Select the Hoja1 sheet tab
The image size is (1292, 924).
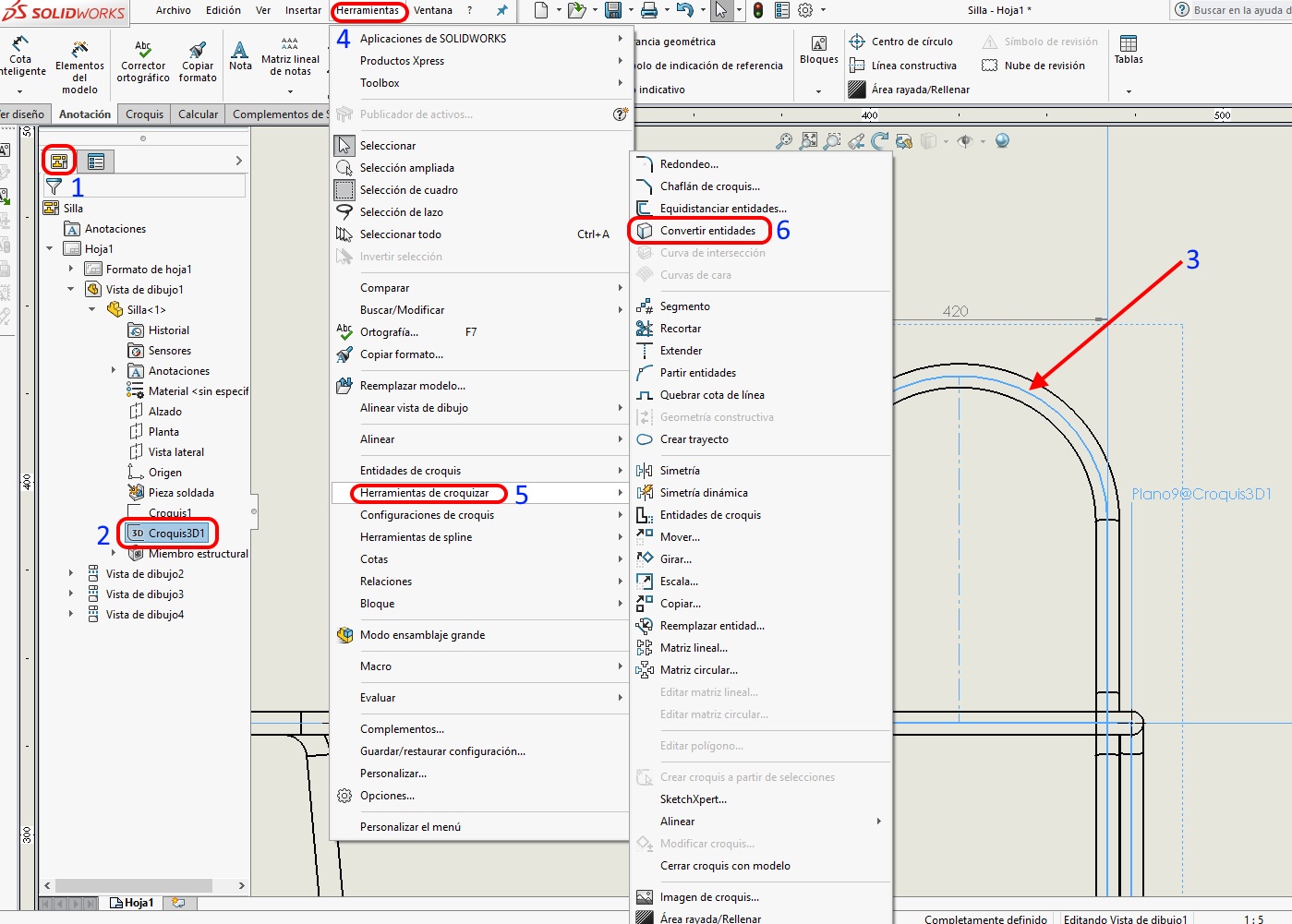(132, 903)
